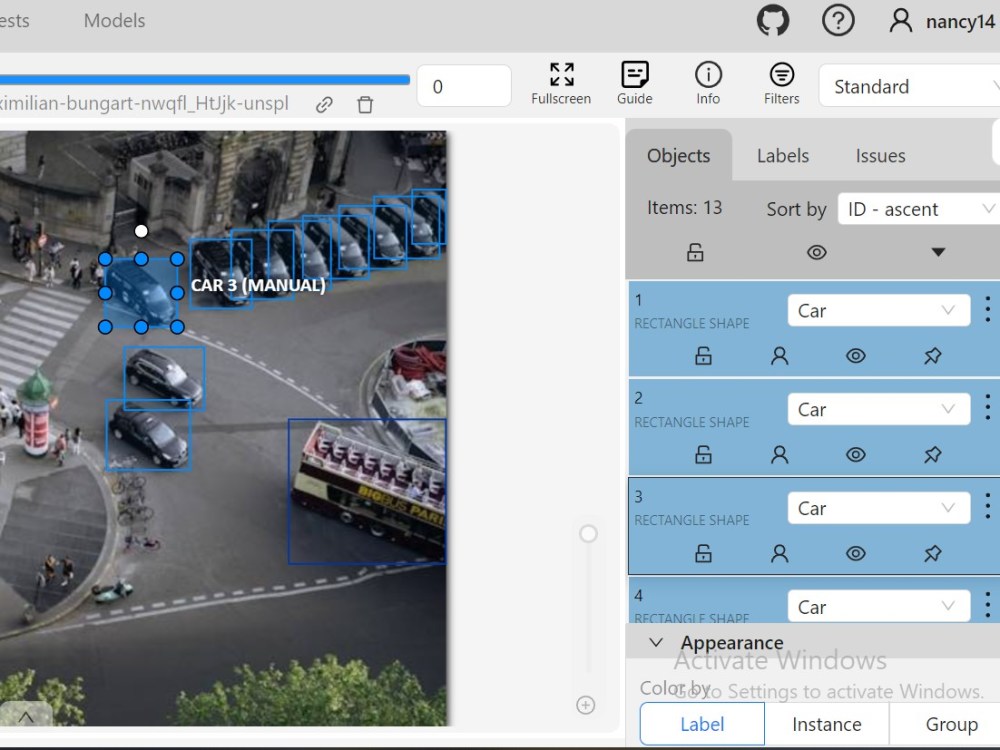Open label dropdown for object 2

tap(879, 409)
